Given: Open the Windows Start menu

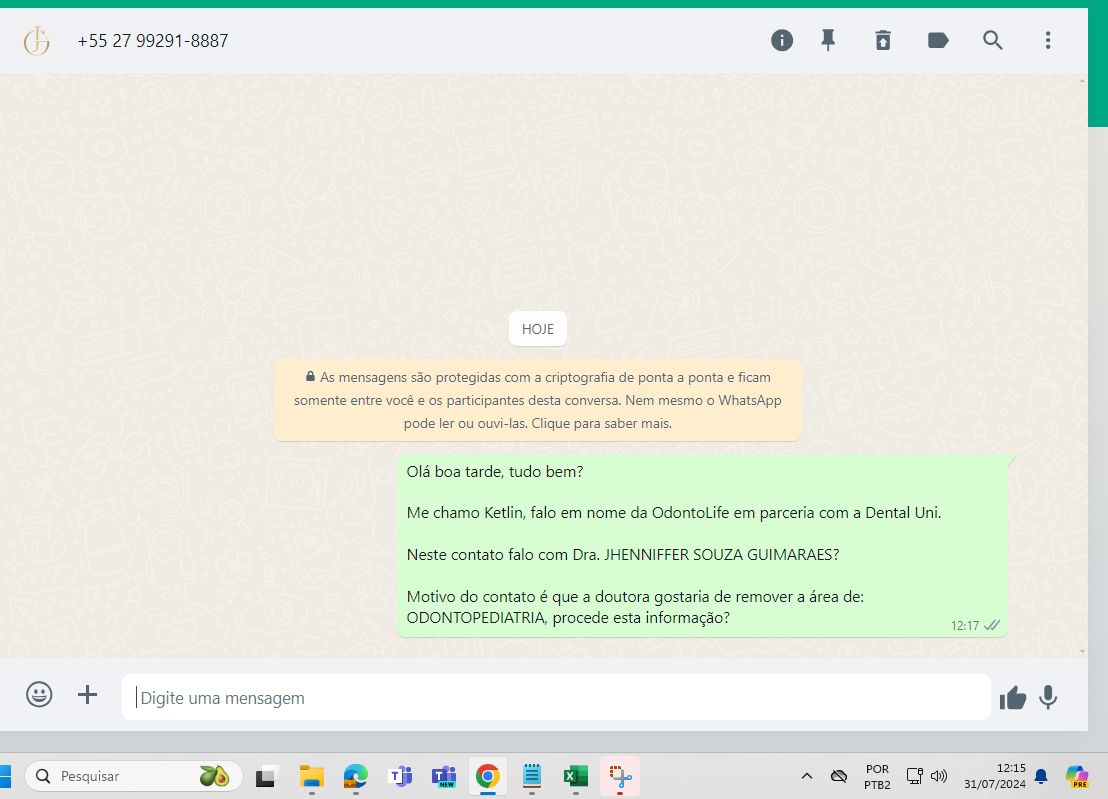Looking at the screenshot, I should coord(5,776).
